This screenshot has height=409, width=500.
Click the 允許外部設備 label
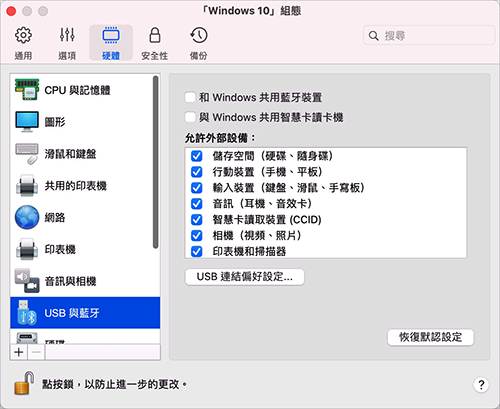(x=220, y=138)
